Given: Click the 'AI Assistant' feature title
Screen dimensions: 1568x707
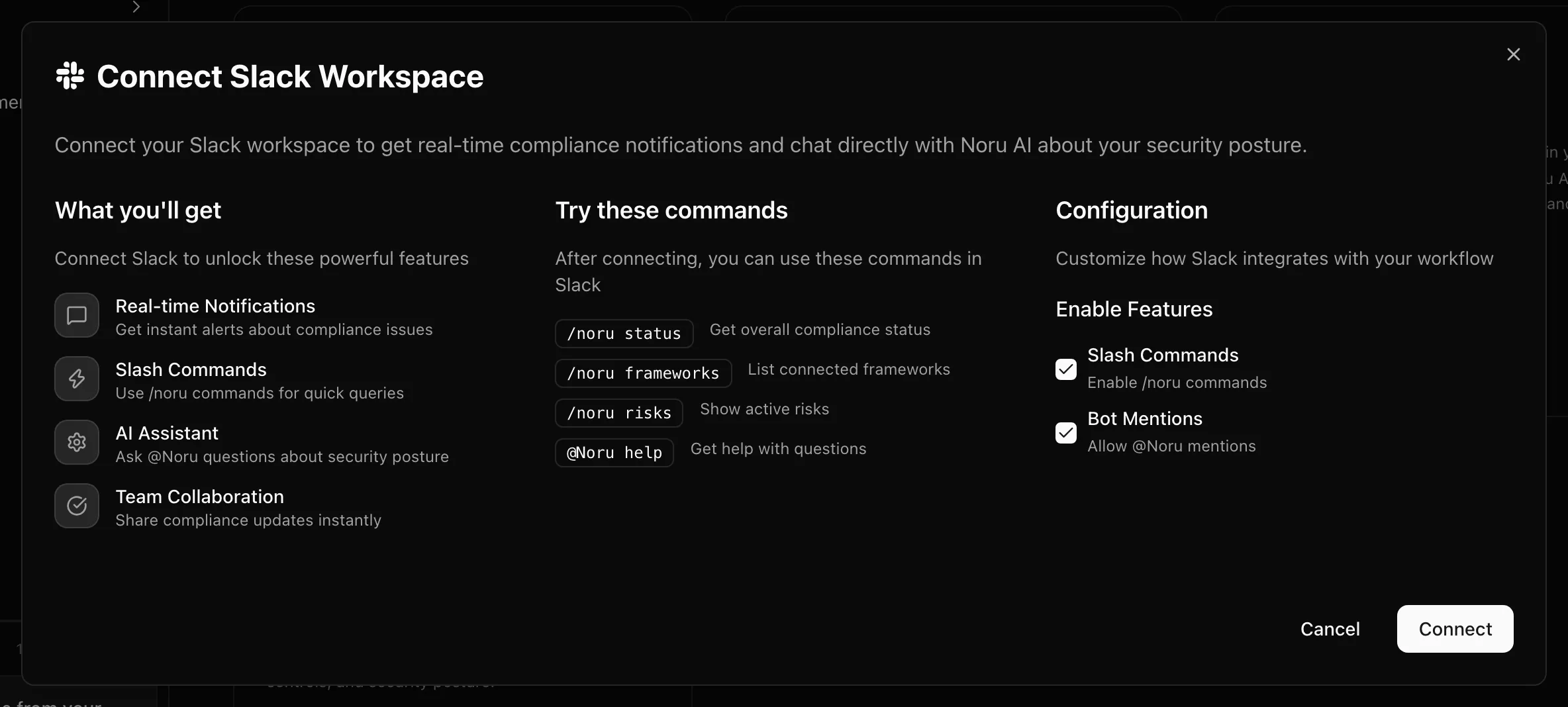Looking at the screenshot, I should coord(167,433).
